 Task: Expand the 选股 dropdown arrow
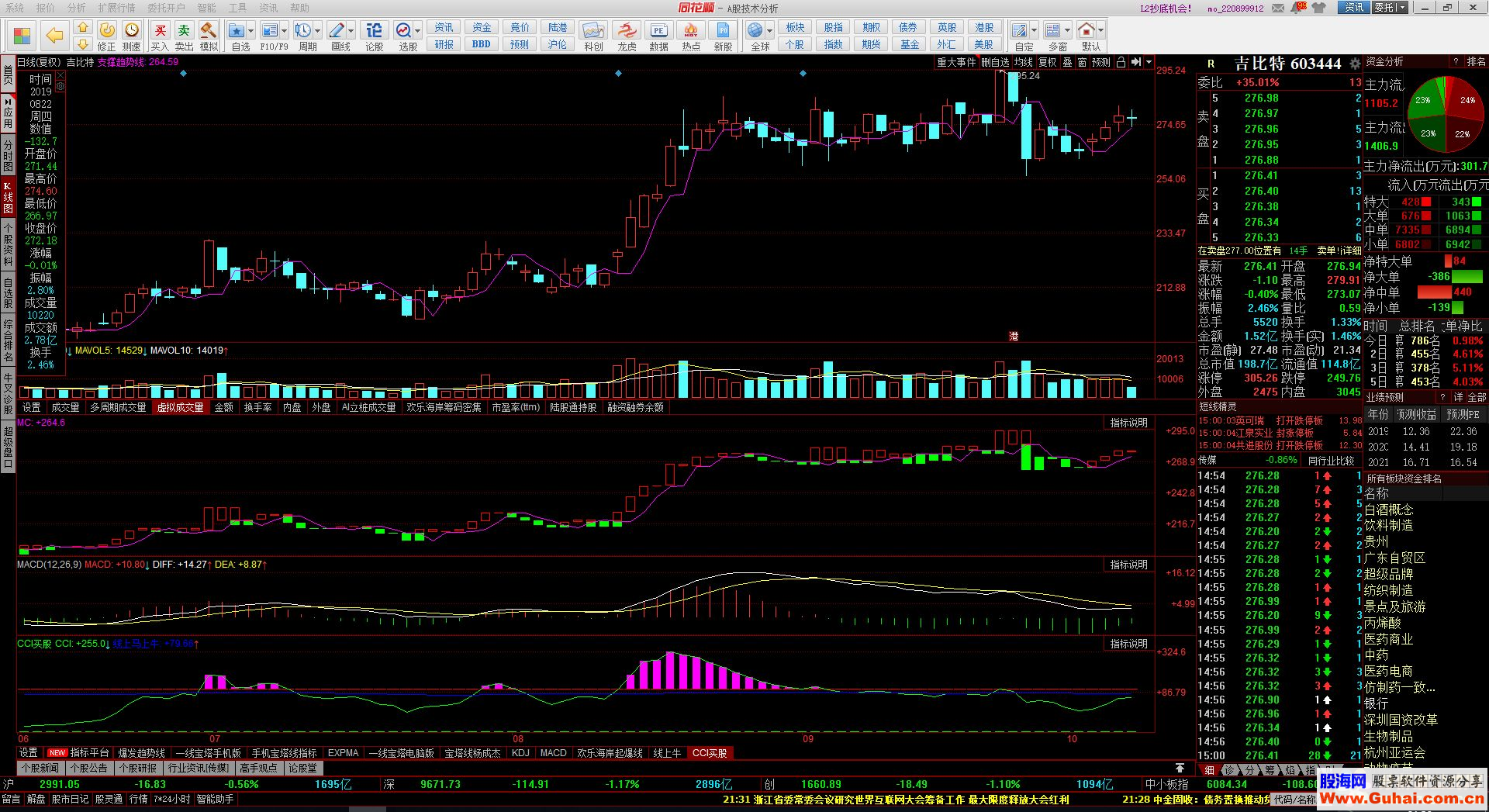pyautogui.click(x=418, y=31)
